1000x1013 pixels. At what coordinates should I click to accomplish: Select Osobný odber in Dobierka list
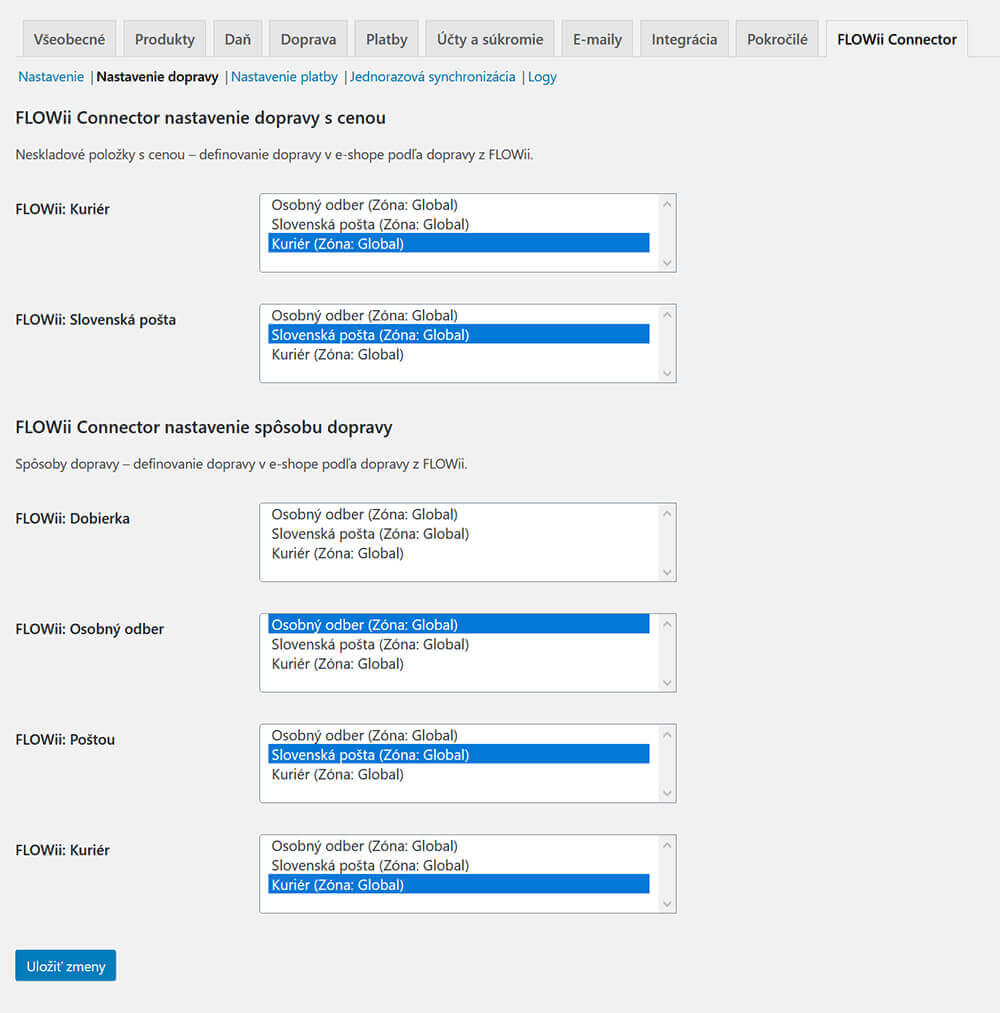pos(459,514)
